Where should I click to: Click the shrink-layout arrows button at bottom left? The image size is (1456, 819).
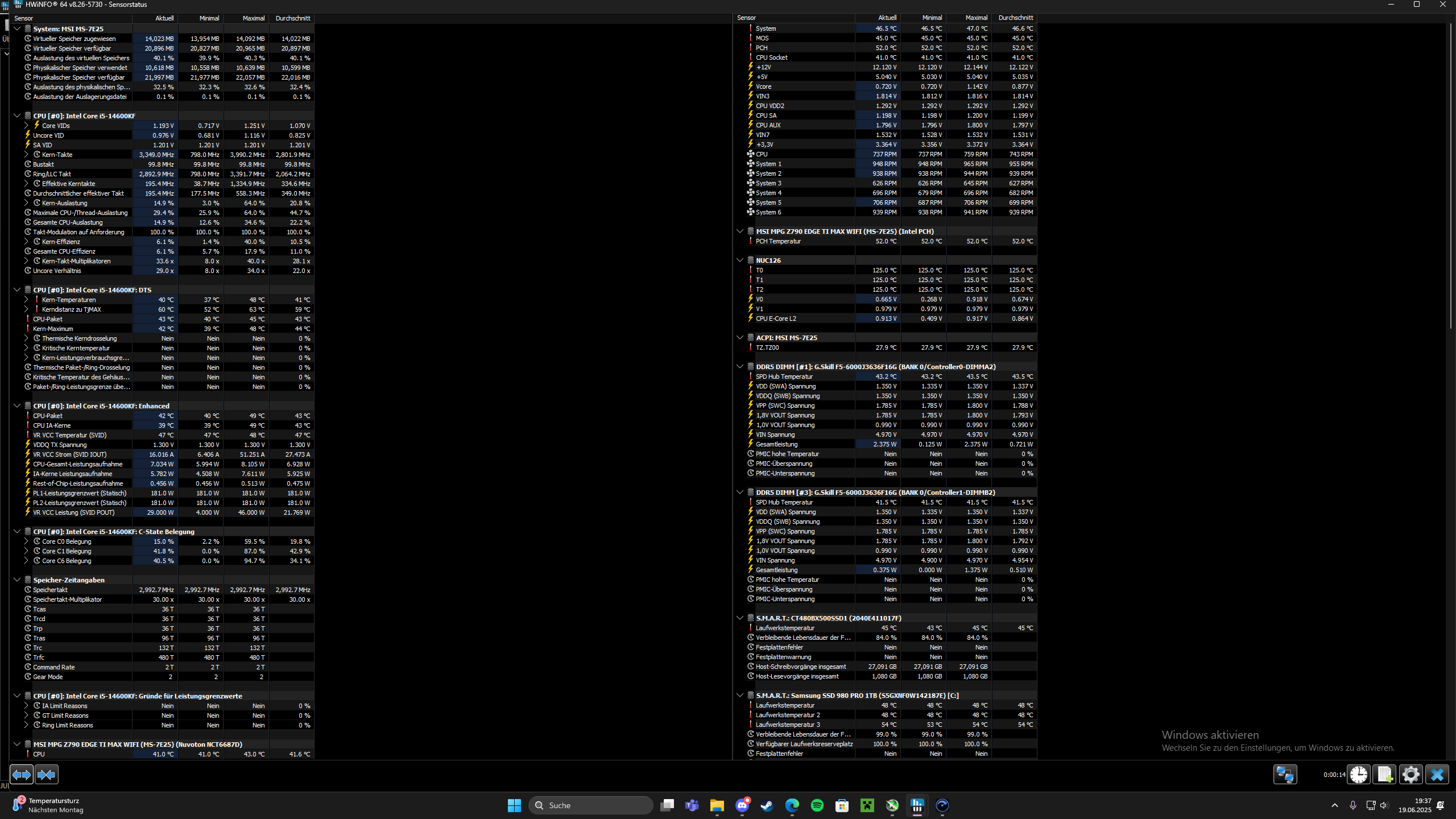tap(47, 774)
